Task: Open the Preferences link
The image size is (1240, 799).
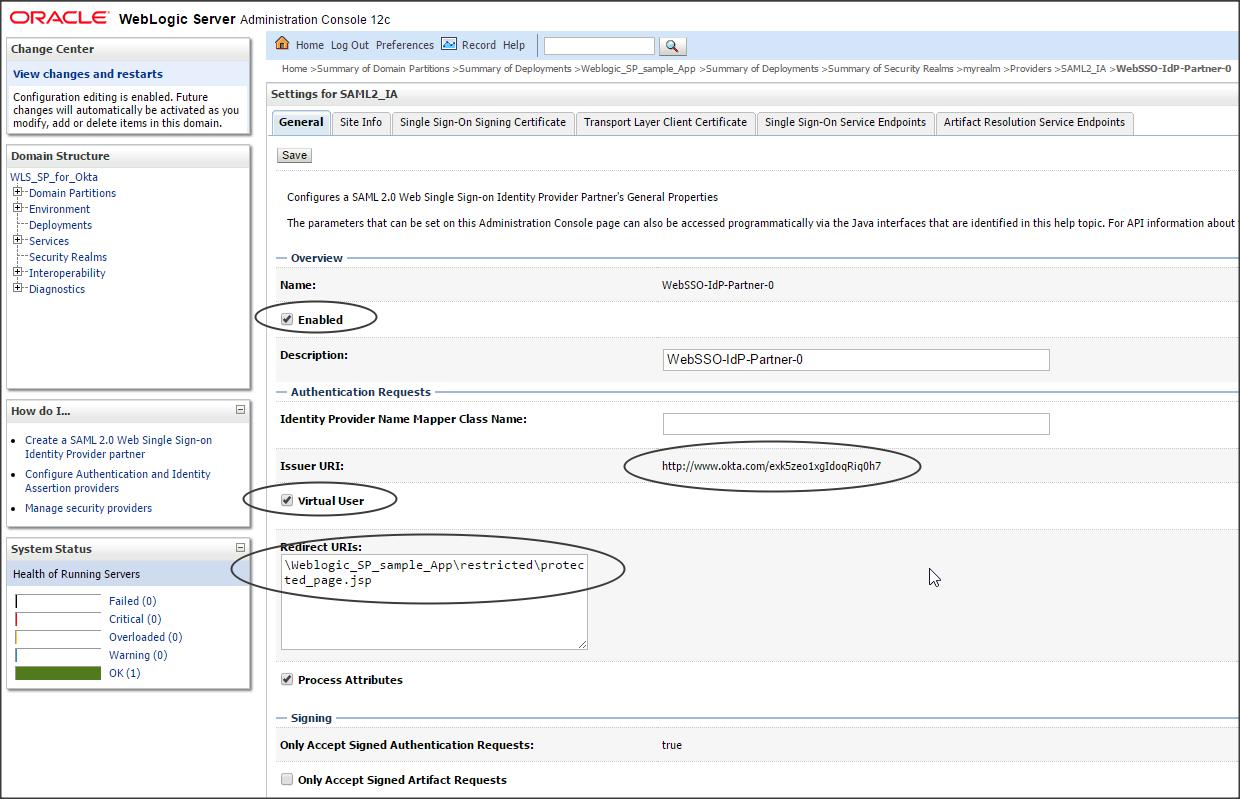Action: [405, 45]
